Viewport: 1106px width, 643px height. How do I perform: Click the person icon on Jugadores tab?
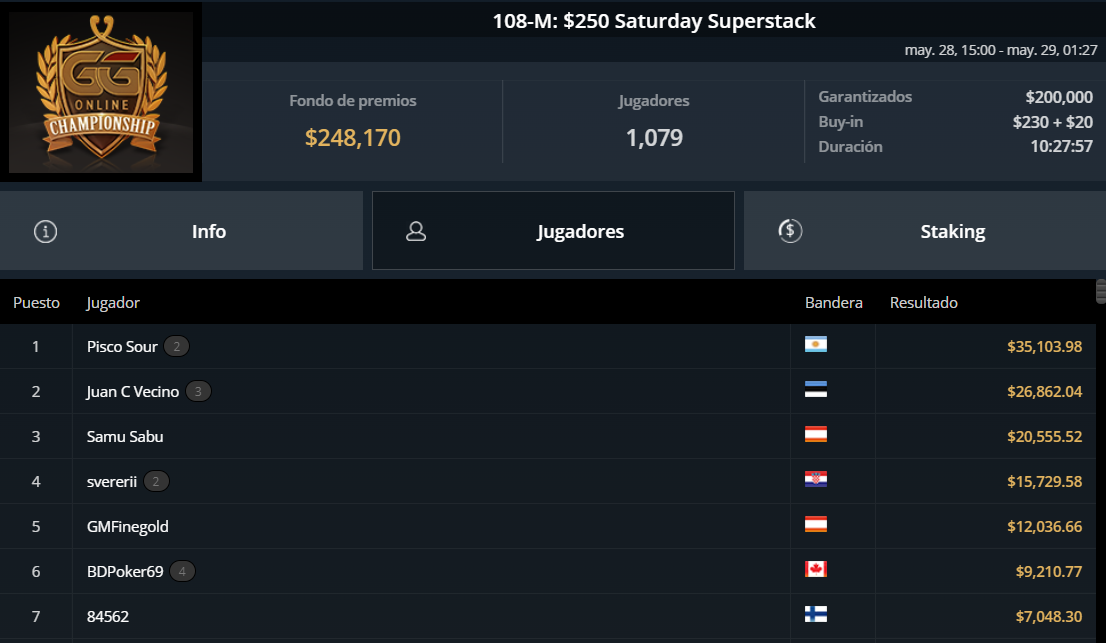416,231
